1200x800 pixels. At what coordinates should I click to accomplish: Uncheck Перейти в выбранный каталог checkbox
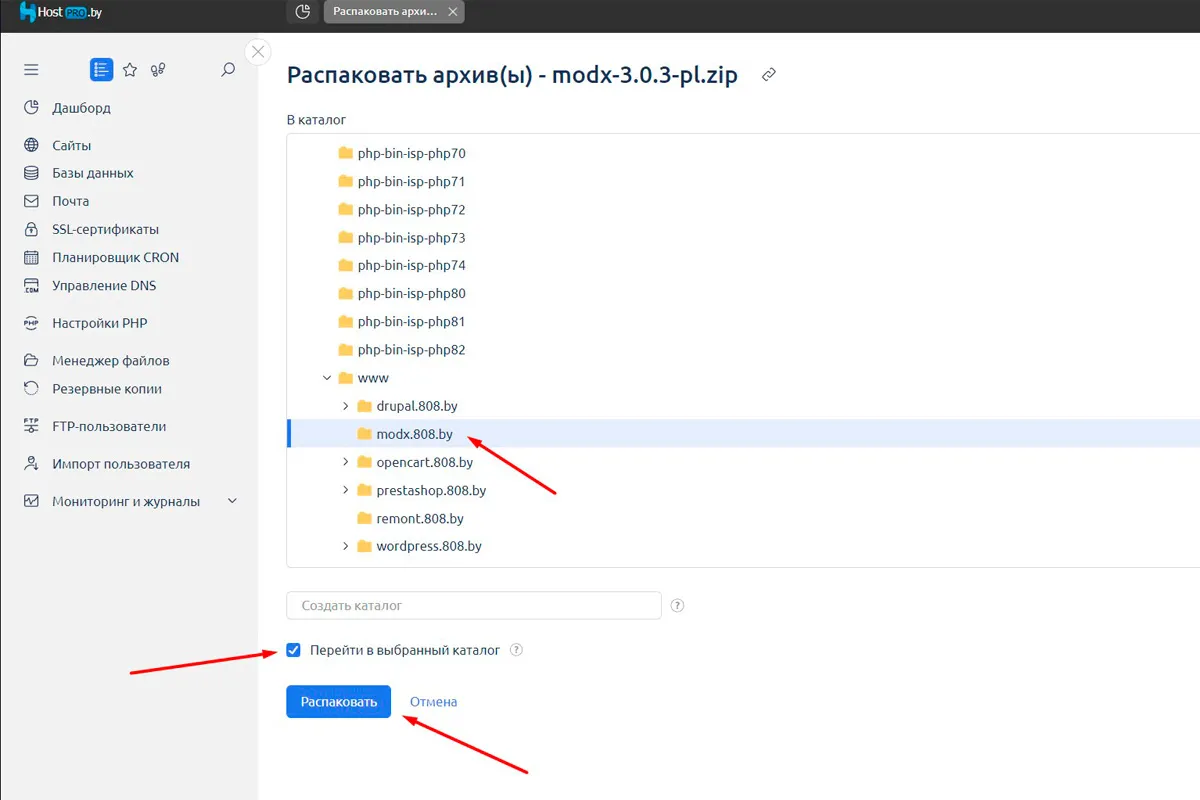coord(293,650)
